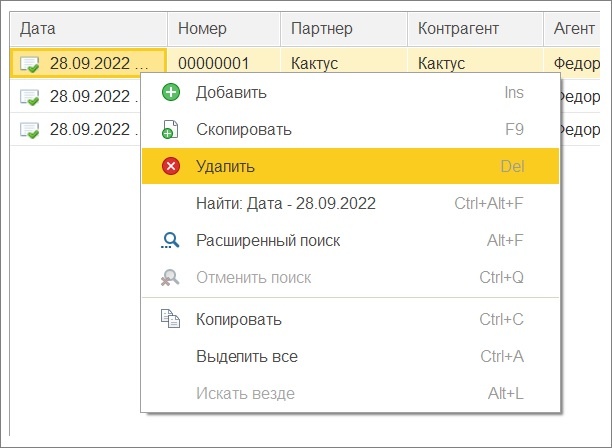Click the Партнер column header
Screen dimensions: 612x448
[x=344, y=29]
